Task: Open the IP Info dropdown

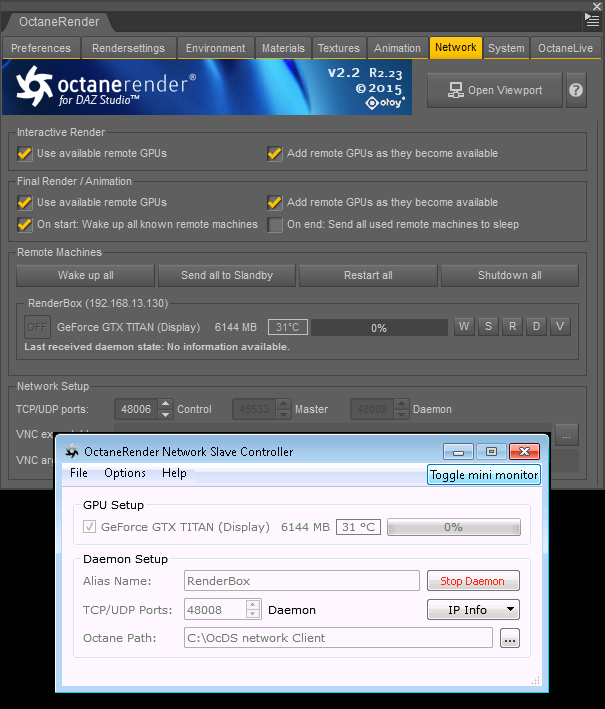Action: pyautogui.click(x=473, y=610)
